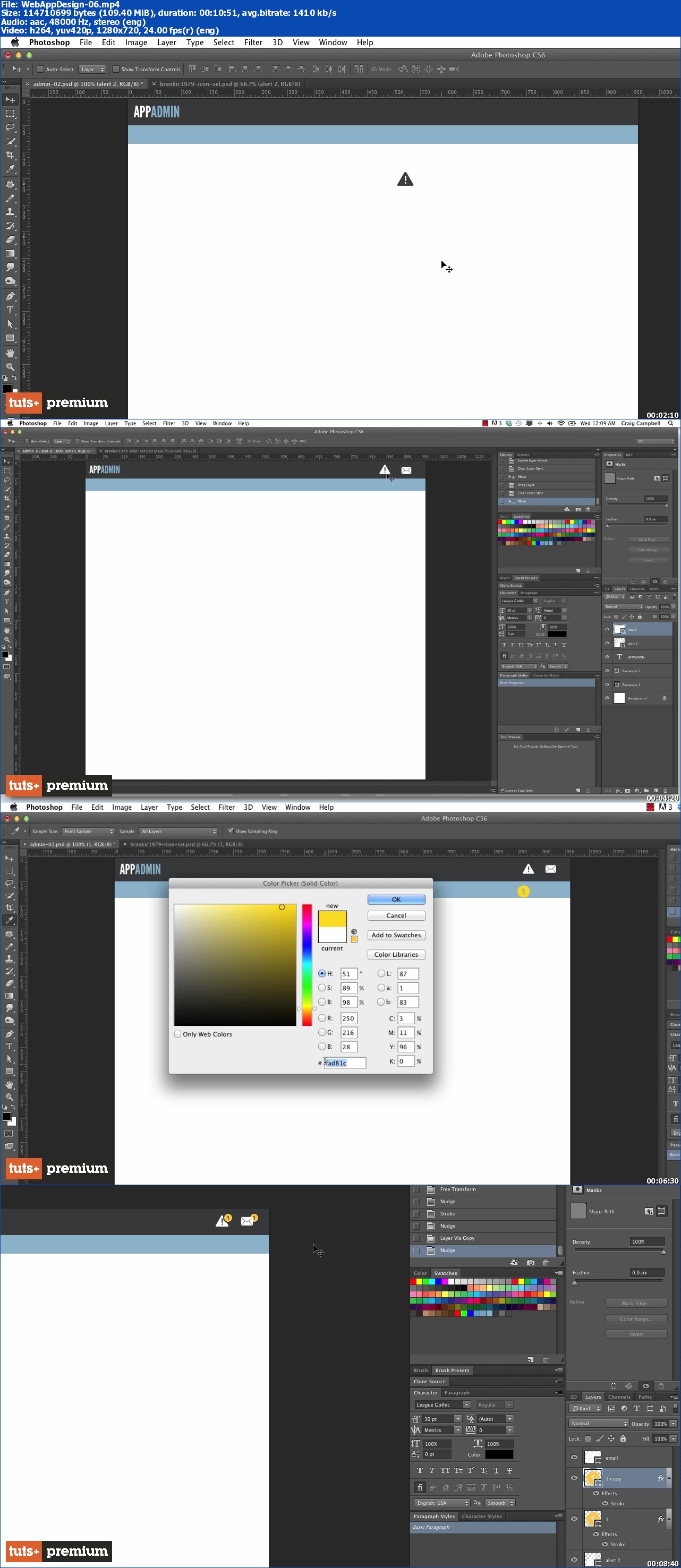Screen dimensions: 681x1568
Task: Create snapshot with camera icon in the 00:08:40 frame
Action: click(530, 1263)
